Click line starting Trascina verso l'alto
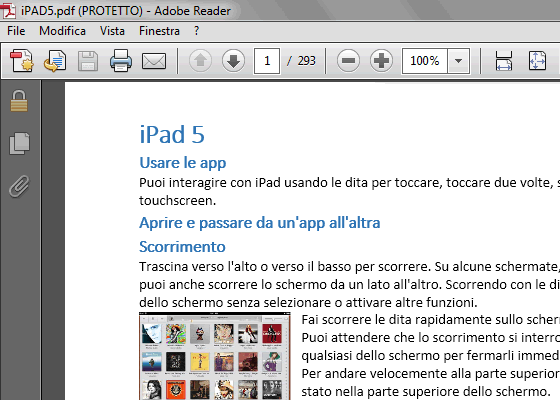The width and height of the screenshot is (560, 400). (x=350, y=267)
